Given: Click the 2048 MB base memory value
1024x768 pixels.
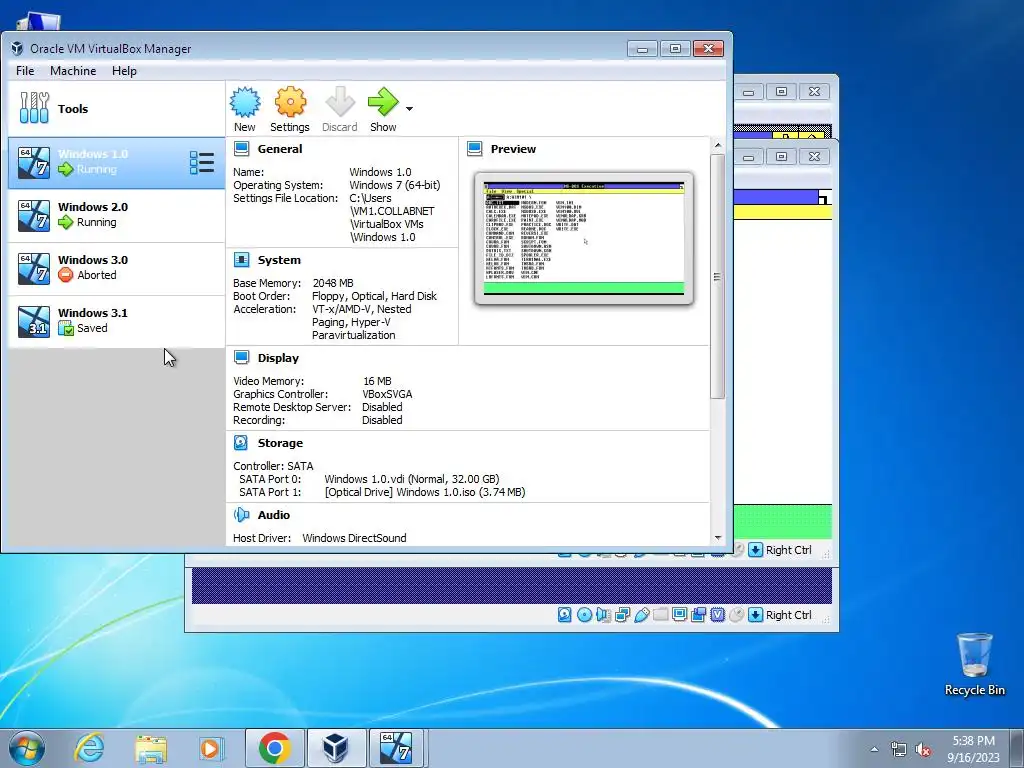Looking at the screenshot, I should (333, 283).
